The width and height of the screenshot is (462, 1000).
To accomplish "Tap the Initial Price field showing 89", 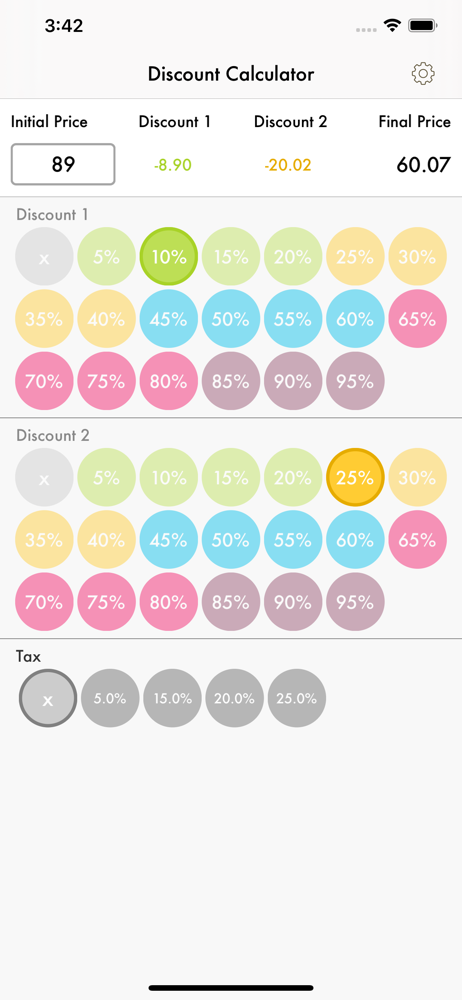I will click(x=63, y=165).
